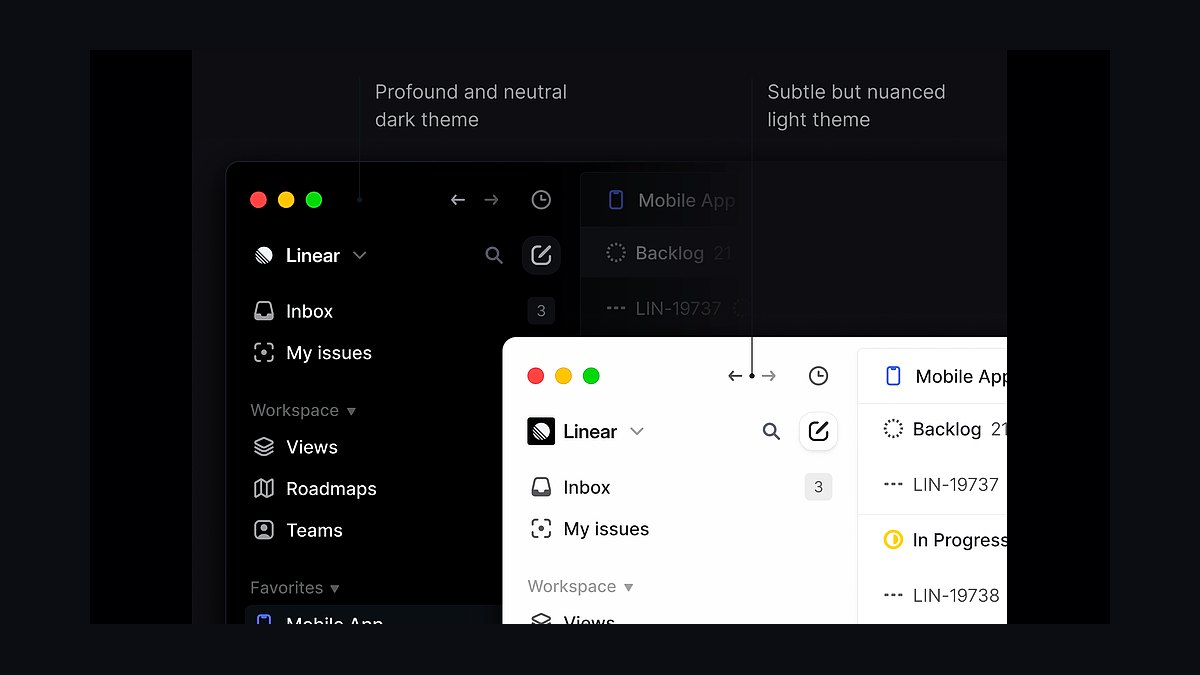Open search in the light theme window
The image size is (1200, 675).
pyautogui.click(x=771, y=432)
